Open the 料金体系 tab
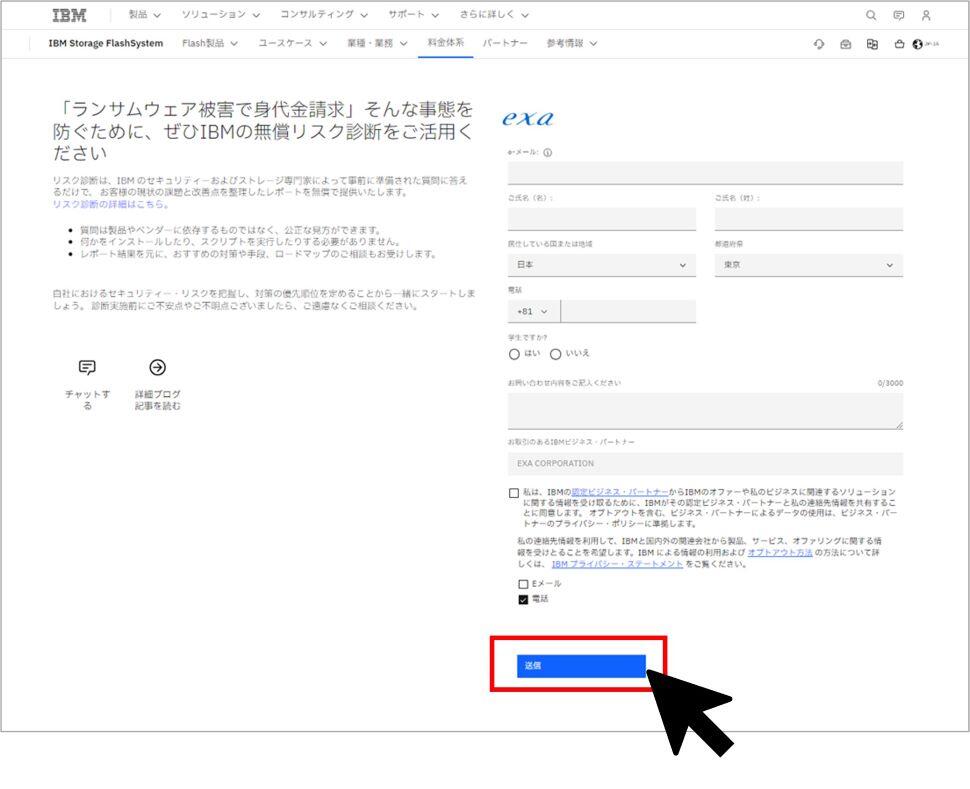Screen dimensions: 970x789 (x=445, y=43)
